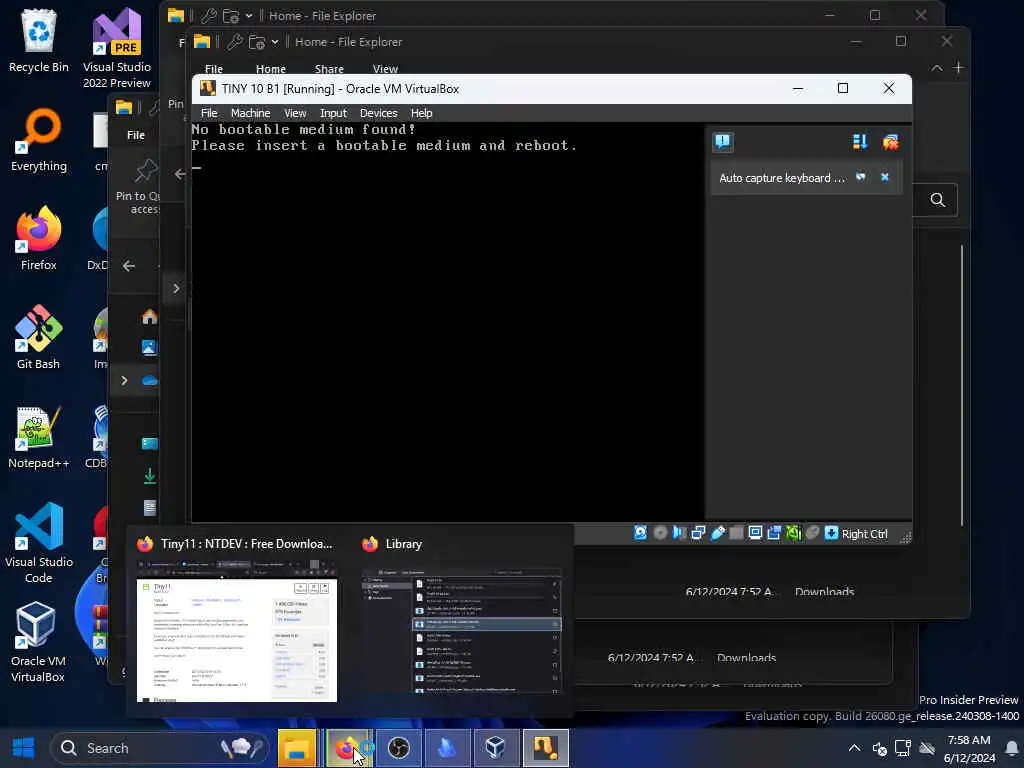Expand the navigation pane chevron in File Explorer
Viewport: 1024px width, 768px height.
[176, 288]
